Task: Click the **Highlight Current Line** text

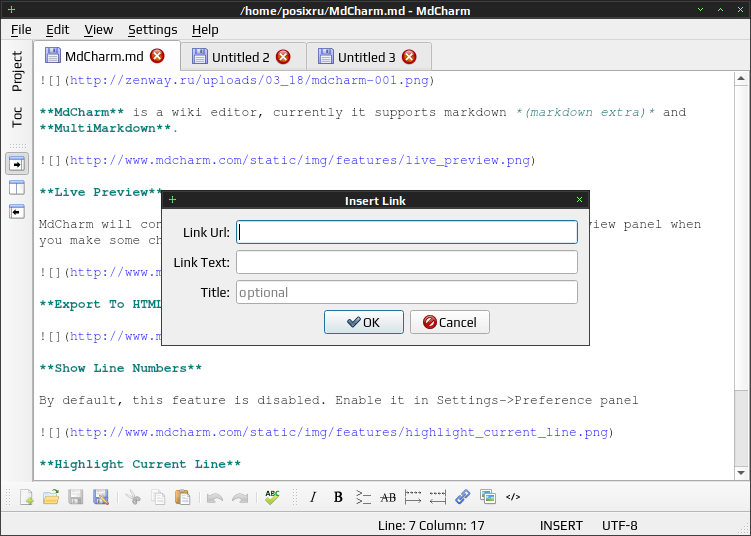Action: pyautogui.click(x=140, y=464)
